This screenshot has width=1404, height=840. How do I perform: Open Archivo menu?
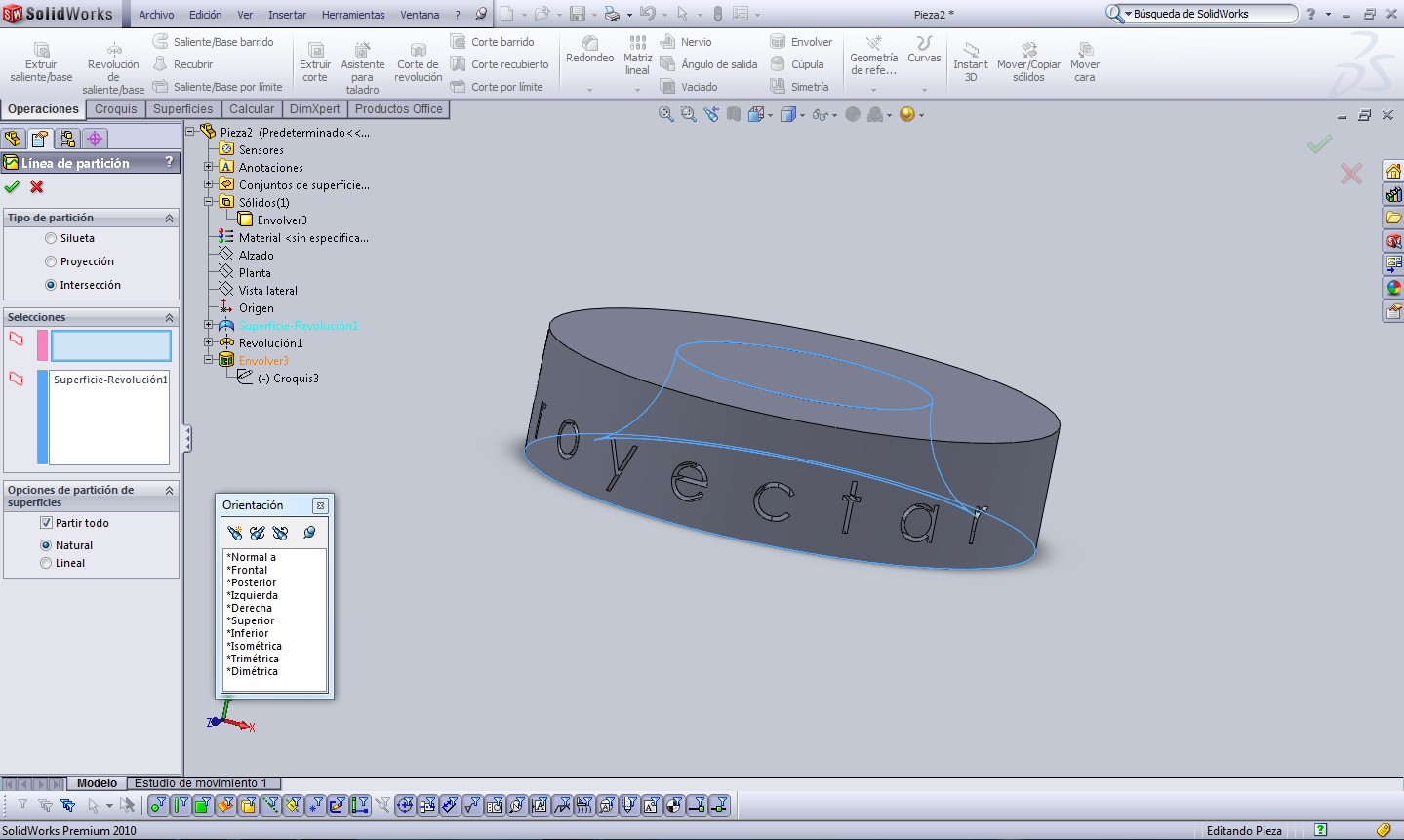156,15
